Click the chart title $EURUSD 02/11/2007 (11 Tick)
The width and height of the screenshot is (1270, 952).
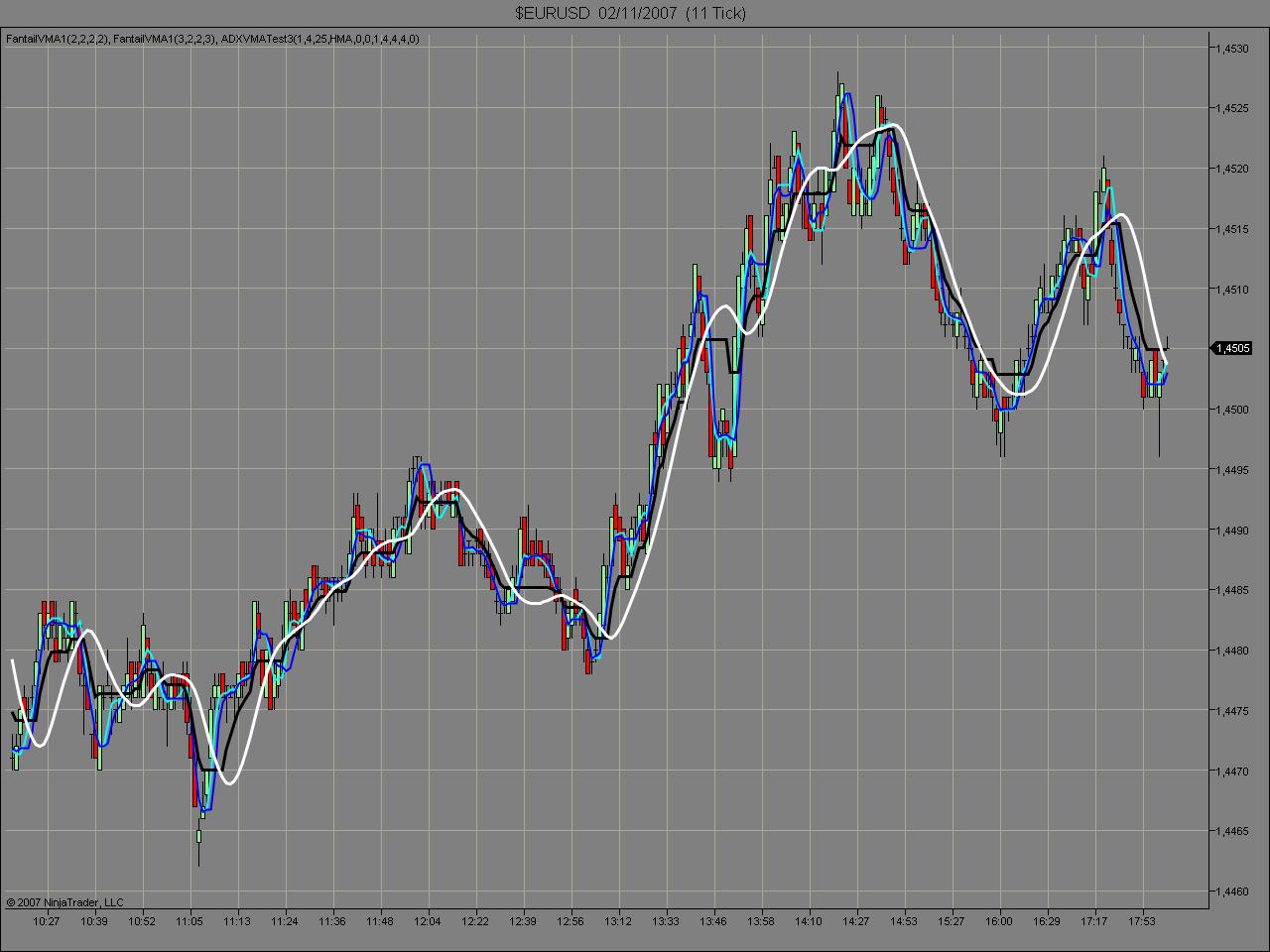tap(631, 13)
